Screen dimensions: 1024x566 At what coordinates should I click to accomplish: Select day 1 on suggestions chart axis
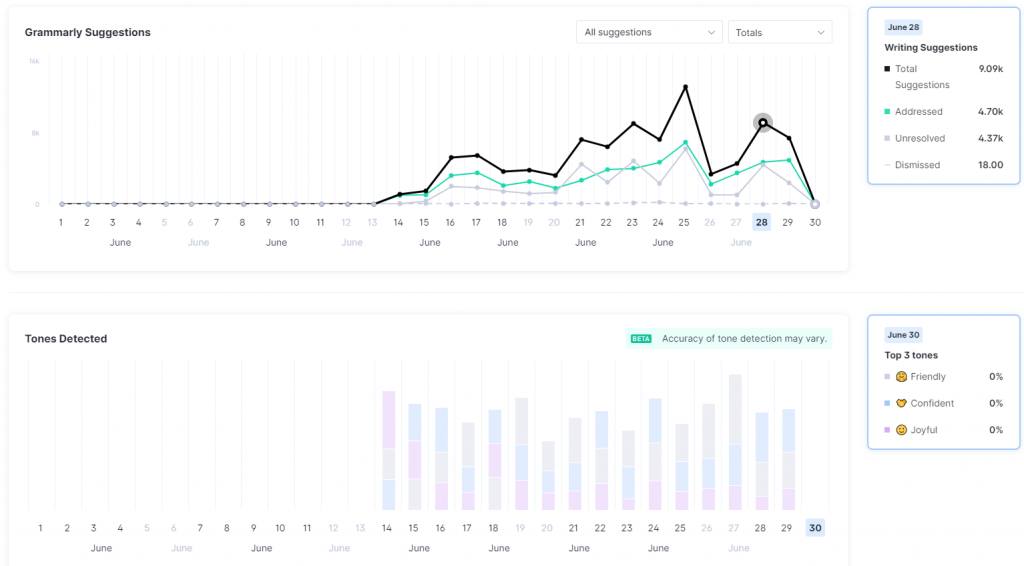tap(61, 223)
